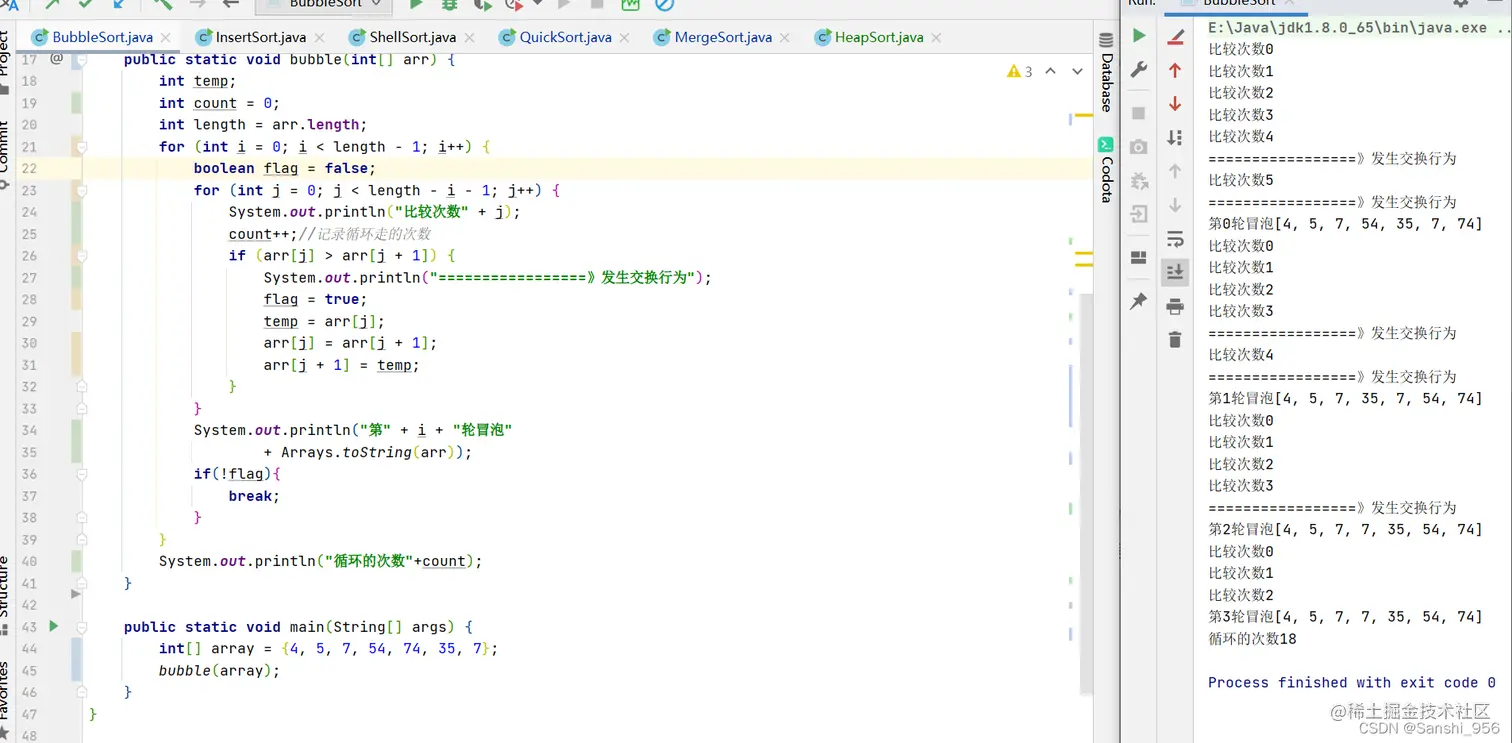
Task: Click the Restore Layout icon in the Run panel
Action: point(1138,258)
